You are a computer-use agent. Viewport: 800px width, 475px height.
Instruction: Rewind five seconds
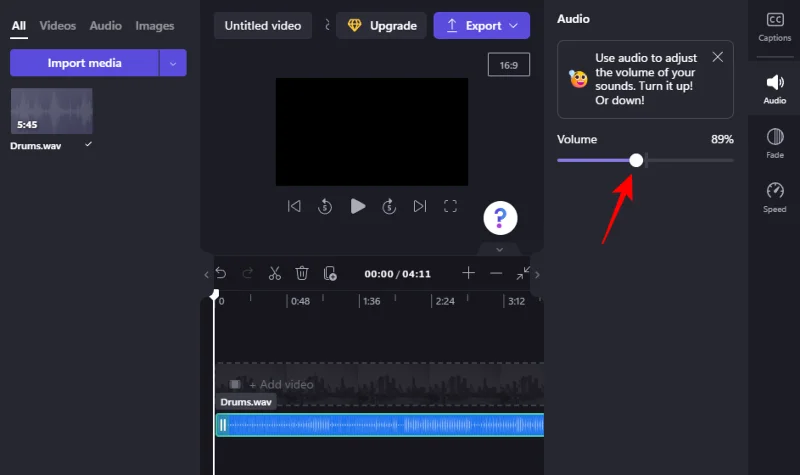point(325,206)
